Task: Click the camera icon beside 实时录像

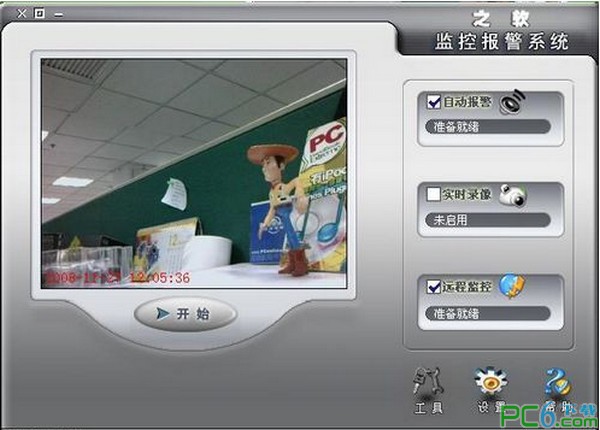Action: click(513, 195)
